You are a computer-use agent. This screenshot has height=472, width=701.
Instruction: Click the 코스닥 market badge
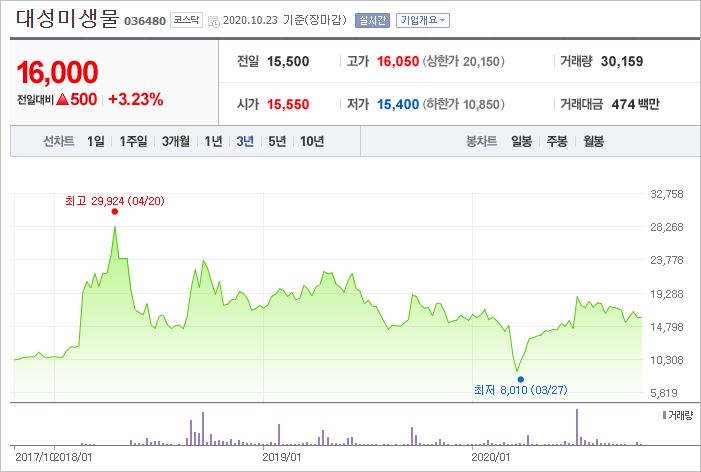coord(186,21)
